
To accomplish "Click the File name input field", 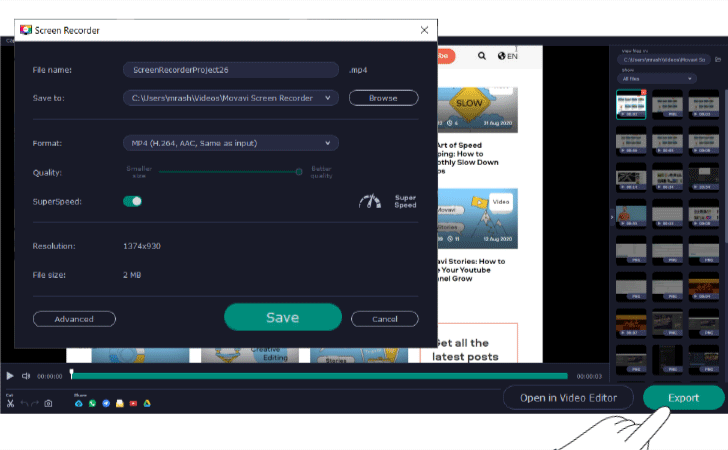I will coord(230,70).
